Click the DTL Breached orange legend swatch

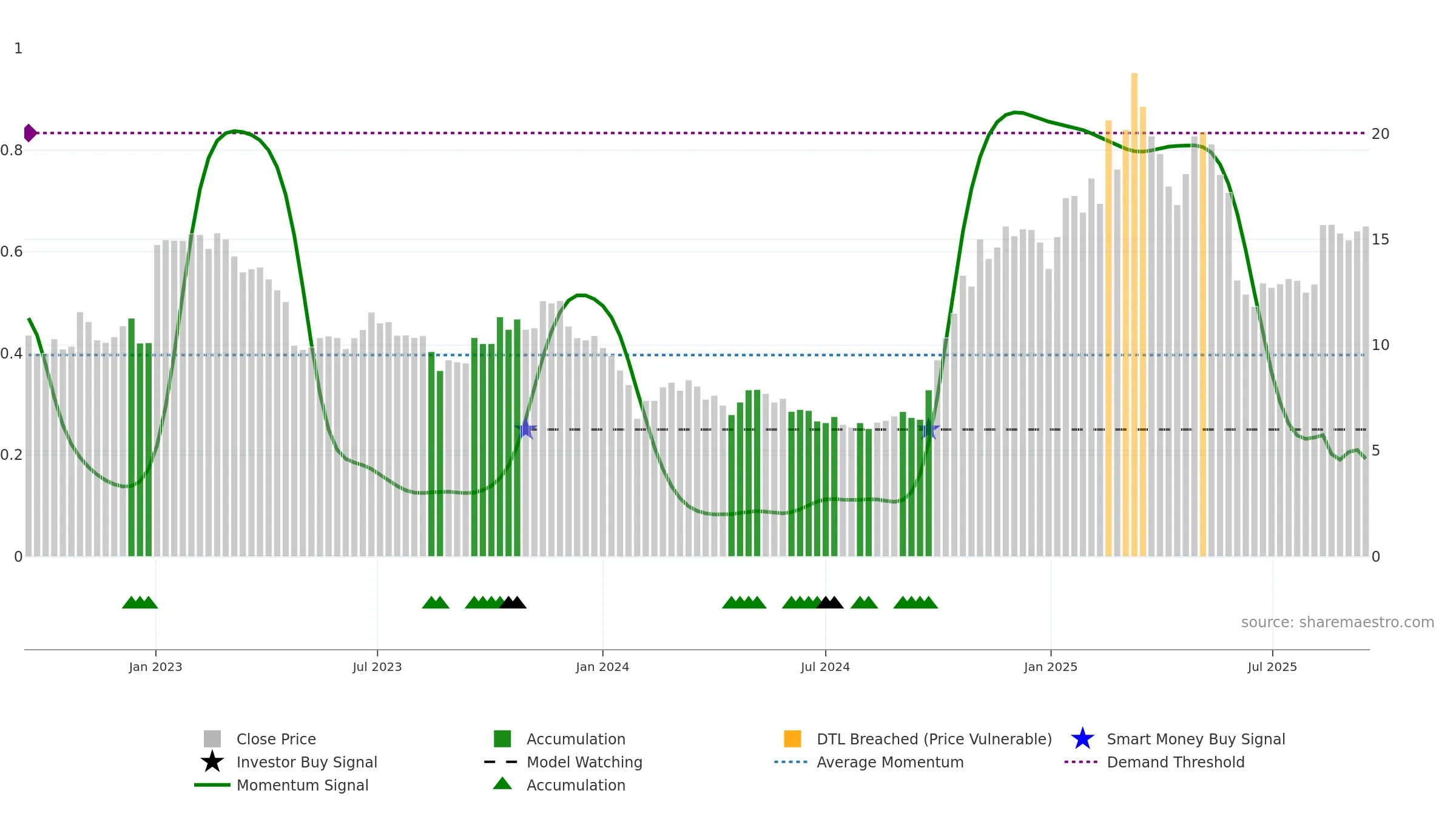click(x=792, y=739)
